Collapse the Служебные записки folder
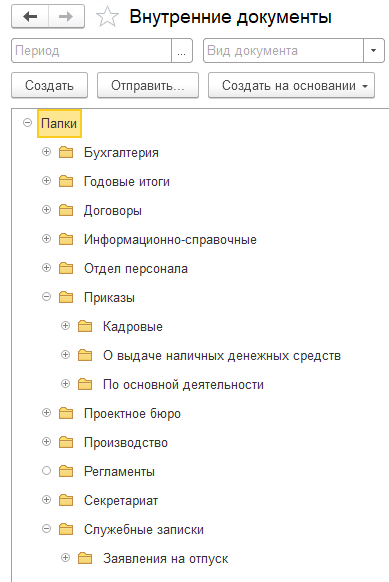 pos(46,529)
